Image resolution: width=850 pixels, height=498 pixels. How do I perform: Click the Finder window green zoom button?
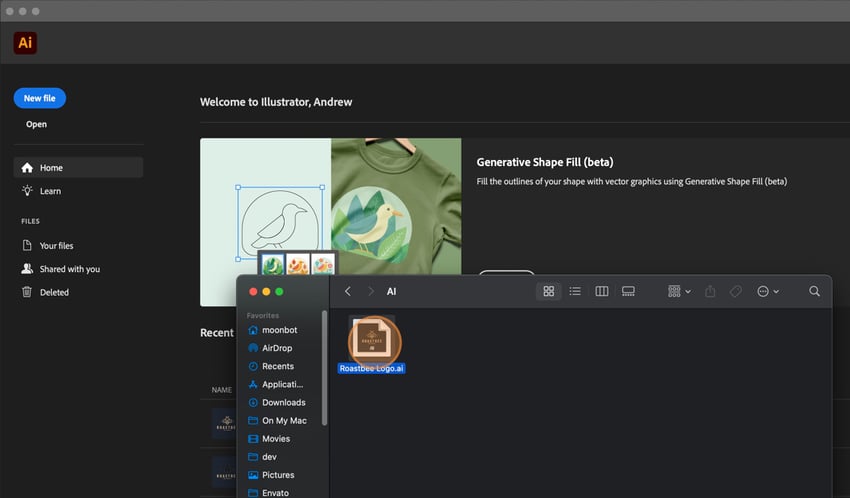point(279,292)
